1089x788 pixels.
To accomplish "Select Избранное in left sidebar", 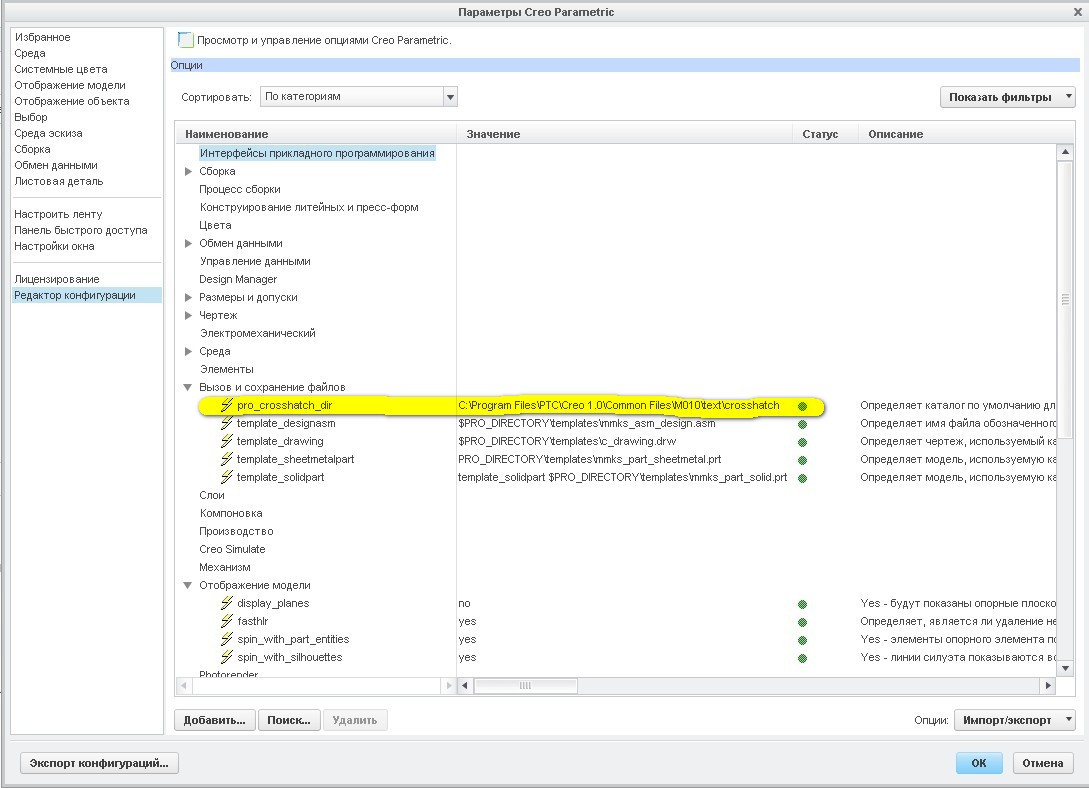I will 42,37.
